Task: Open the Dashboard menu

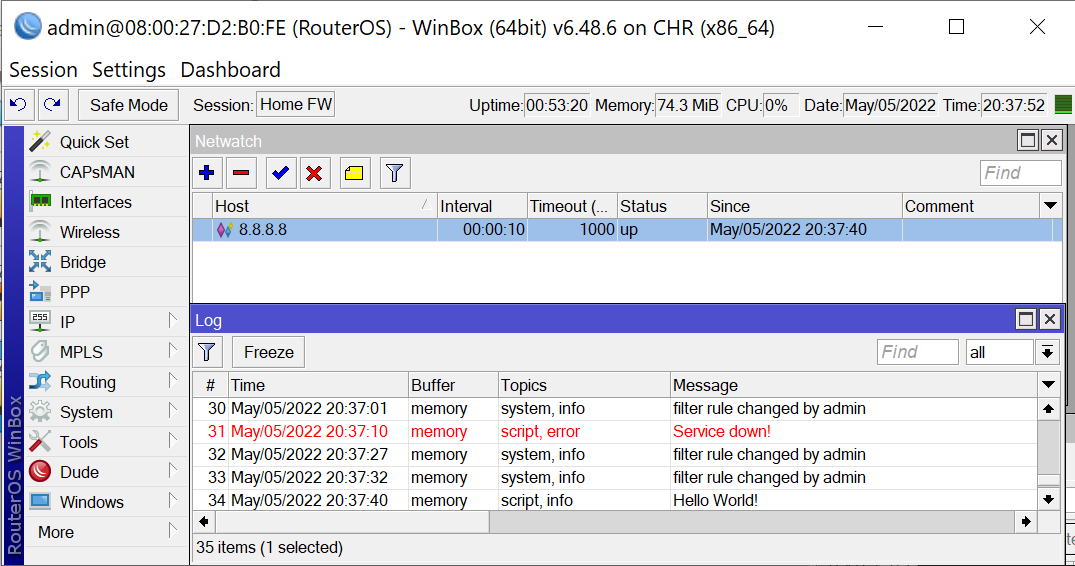Action: click(230, 70)
